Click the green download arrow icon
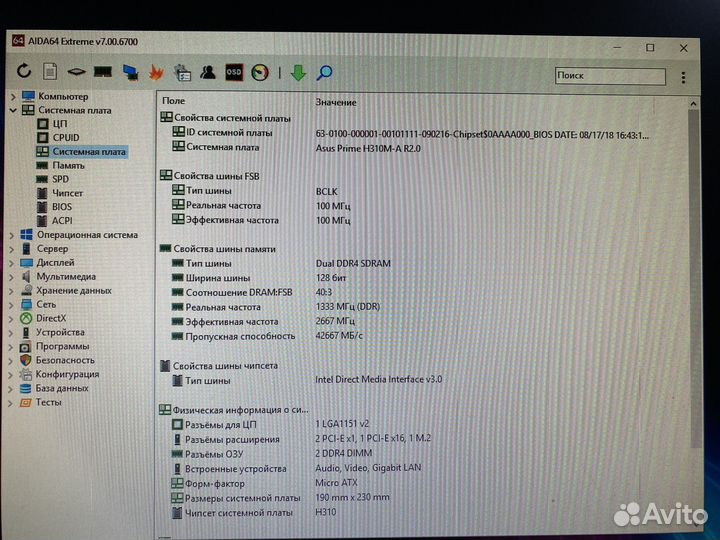 (x=298, y=73)
